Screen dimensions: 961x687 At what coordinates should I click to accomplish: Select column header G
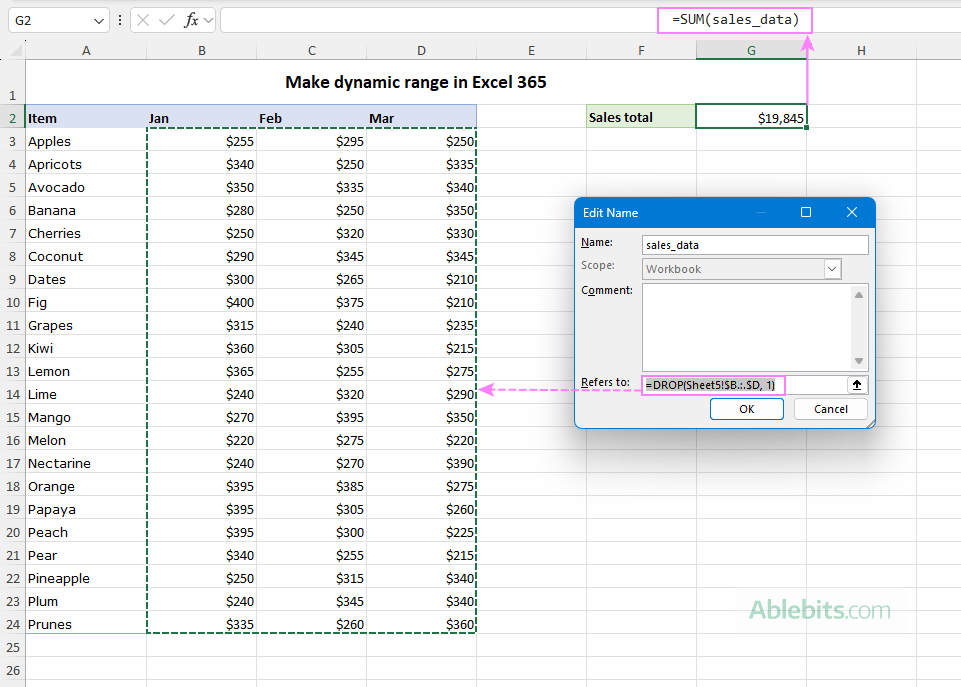751,49
